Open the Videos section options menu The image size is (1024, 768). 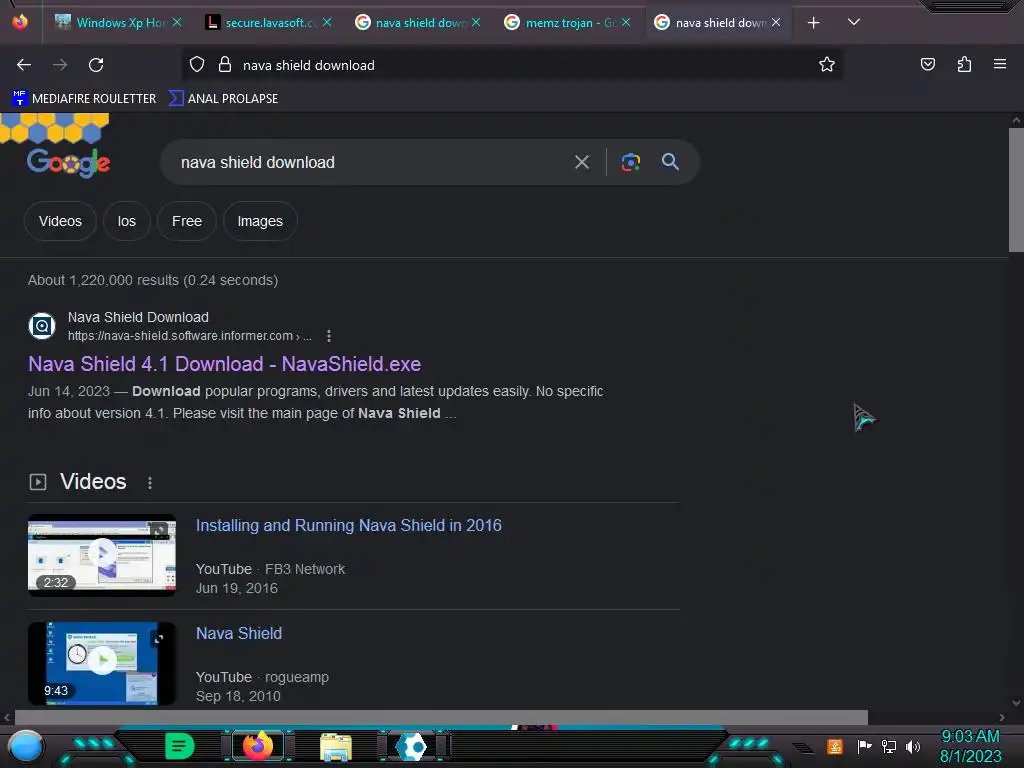click(150, 483)
